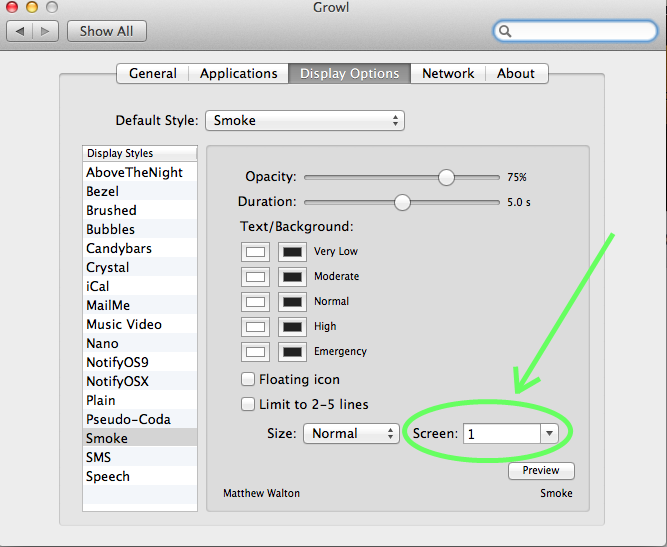Click the magnifier icon in search field
667x547 pixels.
point(505,31)
